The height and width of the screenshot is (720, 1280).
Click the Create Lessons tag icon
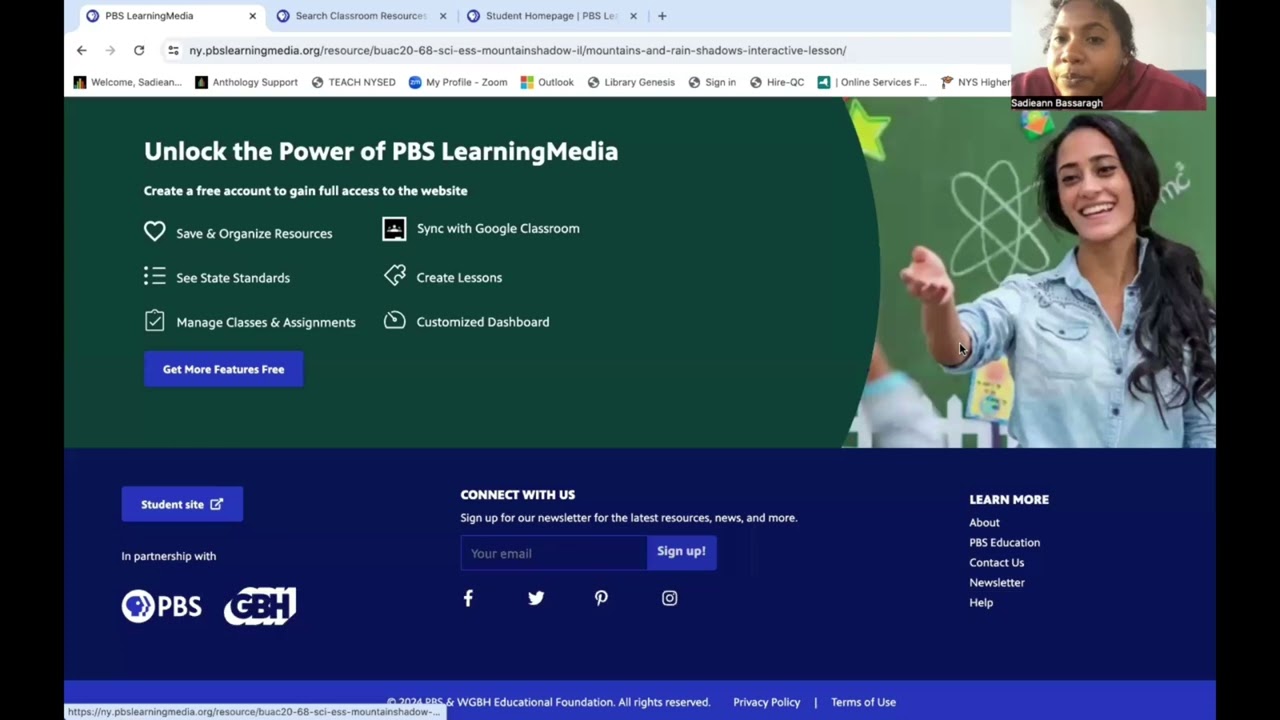coord(395,276)
